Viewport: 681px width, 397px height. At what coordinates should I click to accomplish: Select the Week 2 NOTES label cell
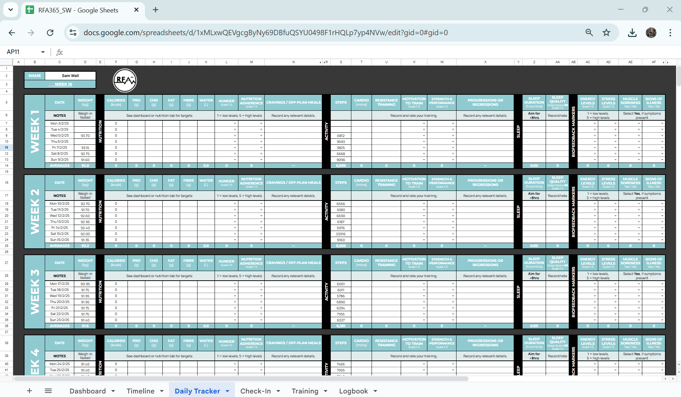coord(60,195)
